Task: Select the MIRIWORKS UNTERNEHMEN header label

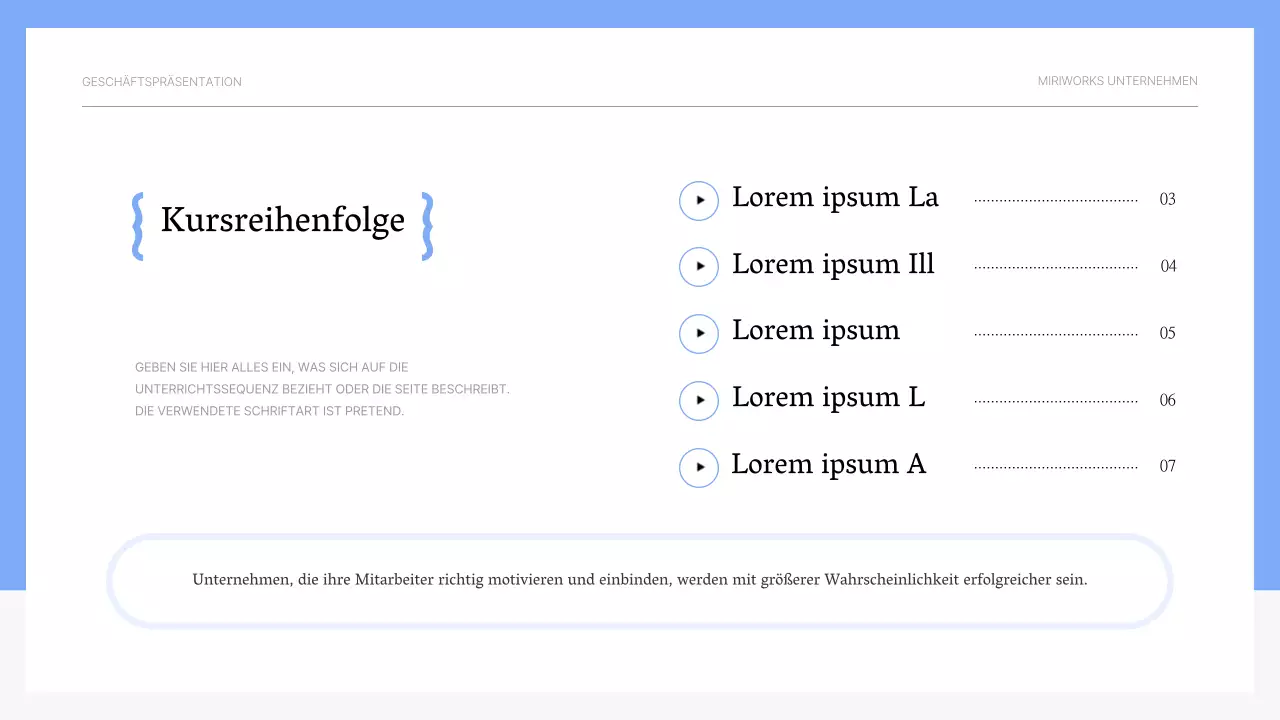Action: coord(1118,81)
